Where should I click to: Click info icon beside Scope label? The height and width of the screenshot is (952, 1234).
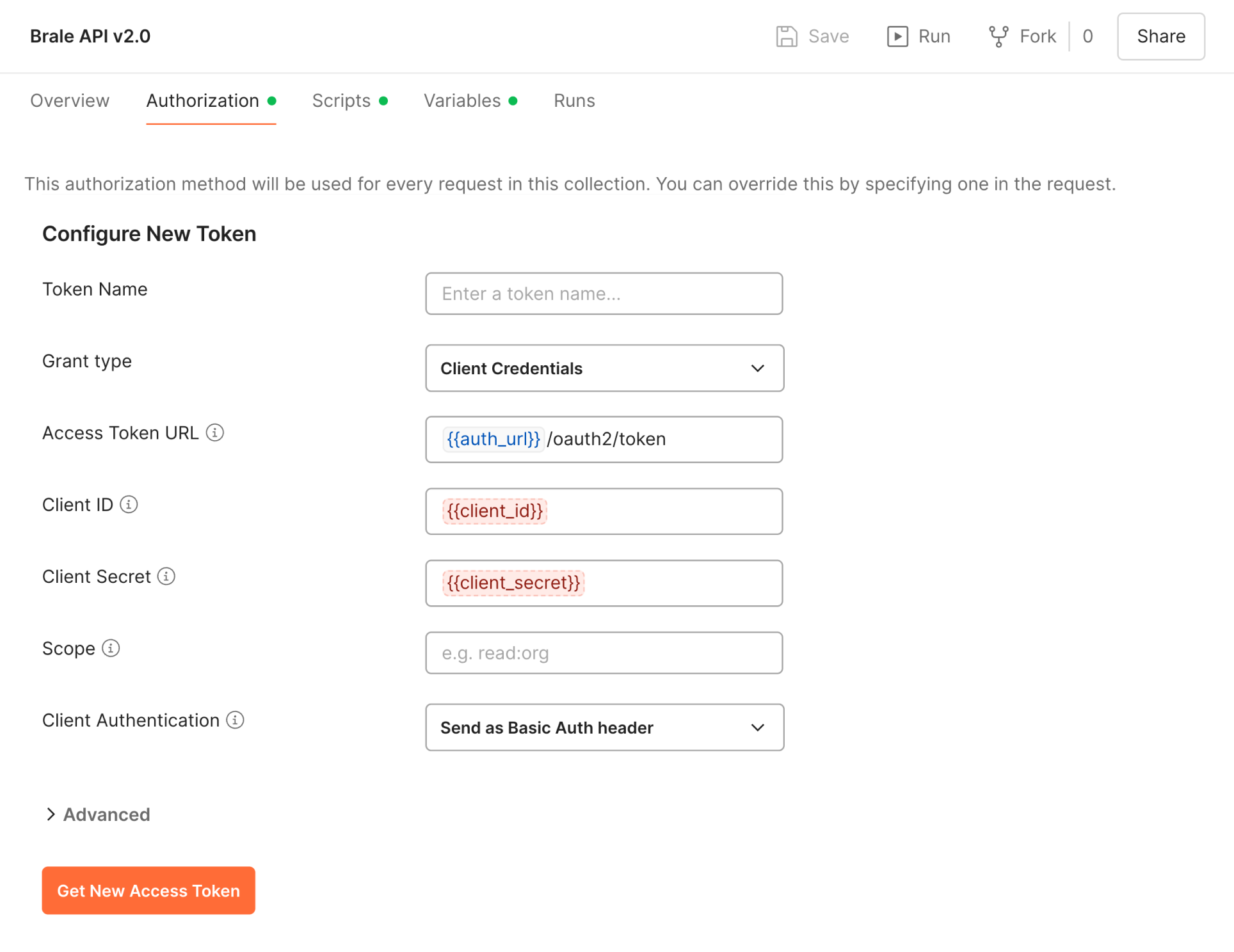(x=111, y=648)
